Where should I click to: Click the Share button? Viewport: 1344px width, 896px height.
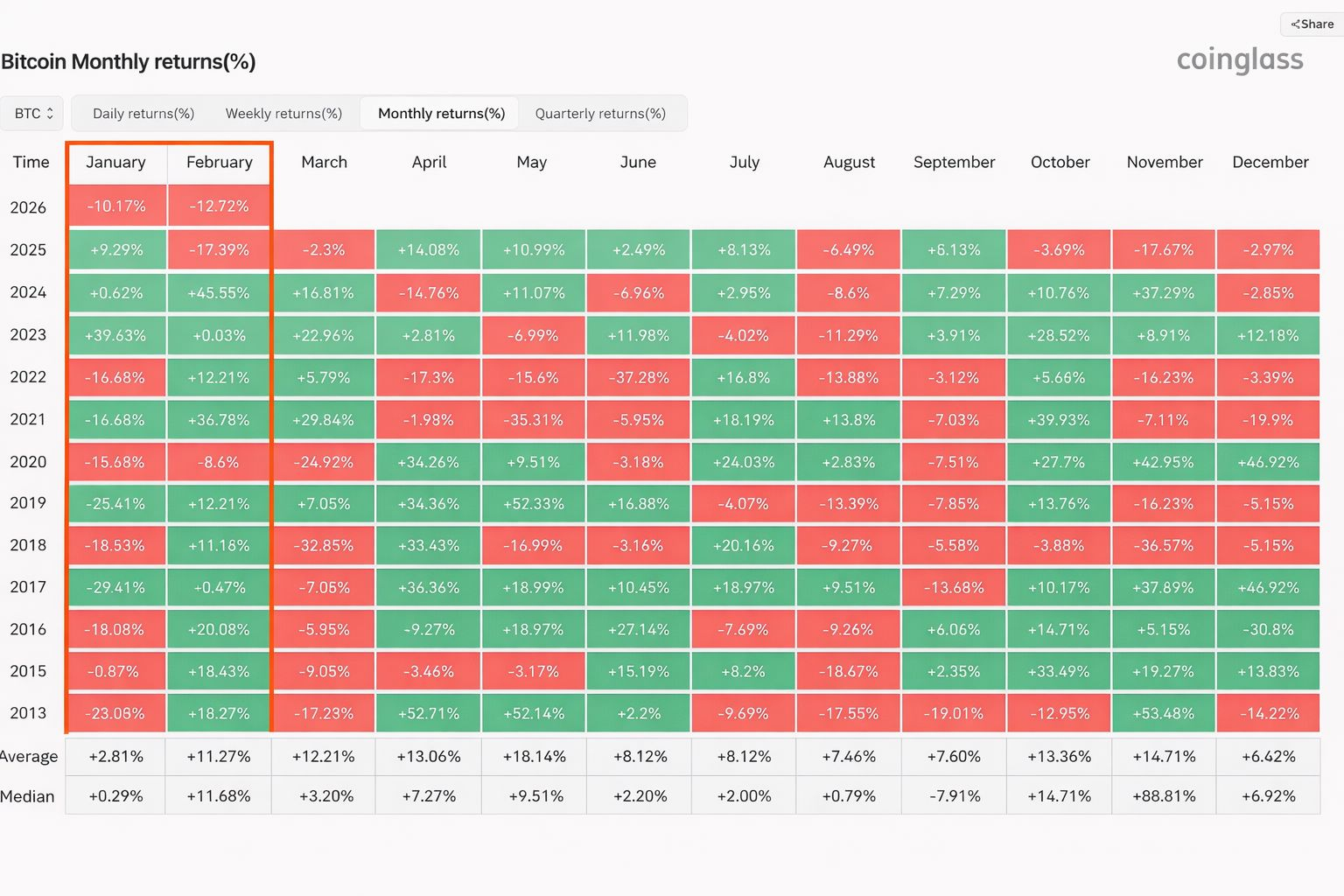point(1312,24)
